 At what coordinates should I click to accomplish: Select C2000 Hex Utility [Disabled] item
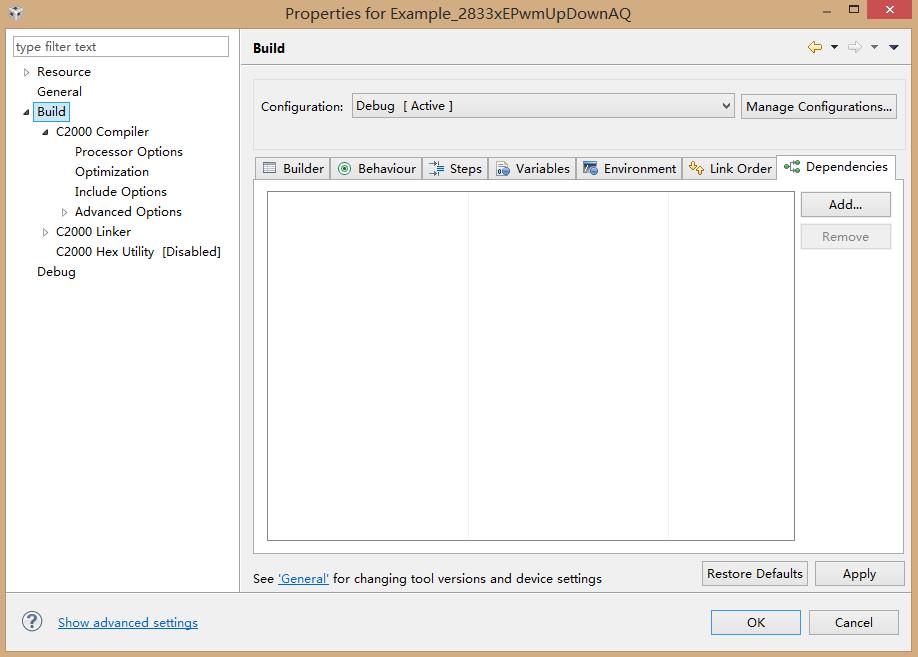click(138, 252)
